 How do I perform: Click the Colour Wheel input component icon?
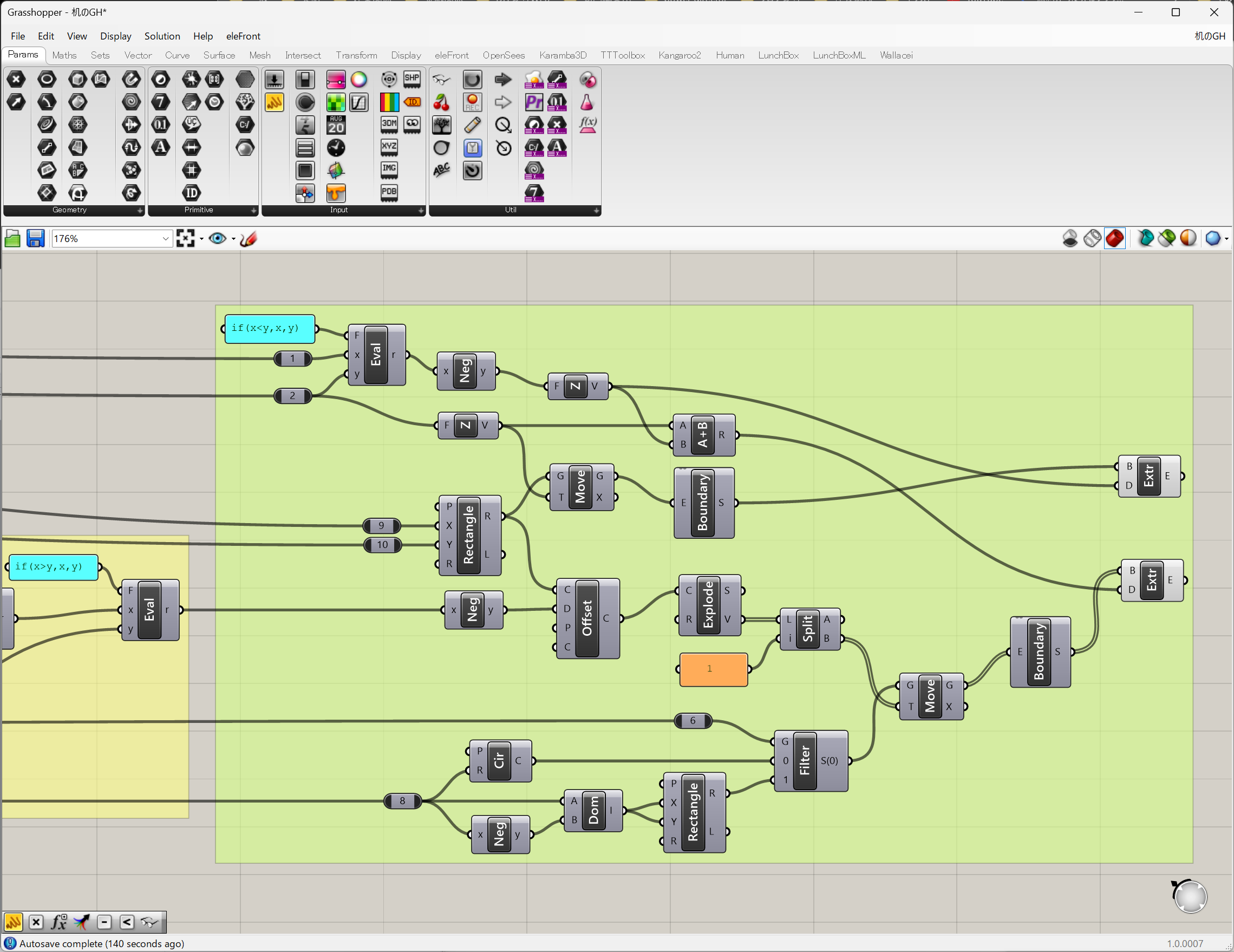click(359, 80)
